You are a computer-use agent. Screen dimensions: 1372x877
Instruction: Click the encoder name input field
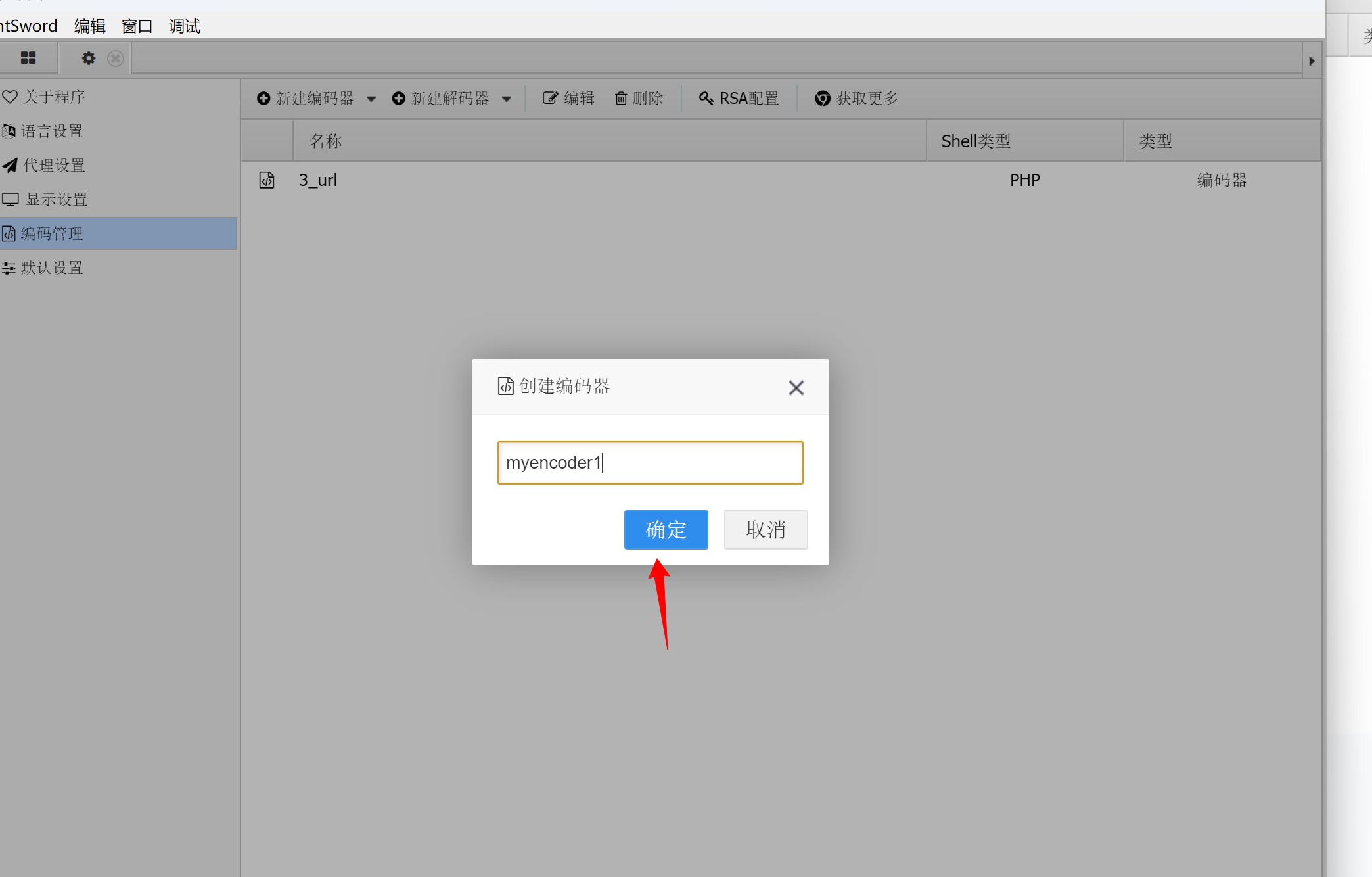point(650,463)
